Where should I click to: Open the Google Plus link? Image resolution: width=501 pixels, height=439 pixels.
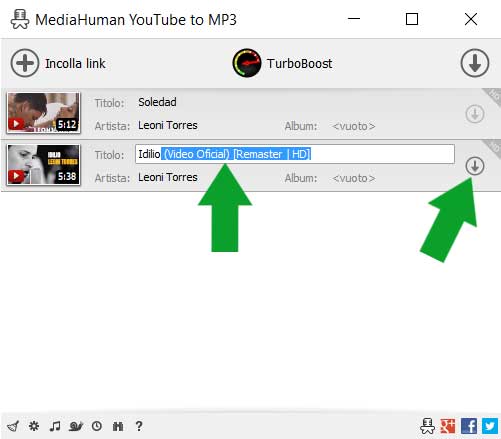(x=448, y=426)
